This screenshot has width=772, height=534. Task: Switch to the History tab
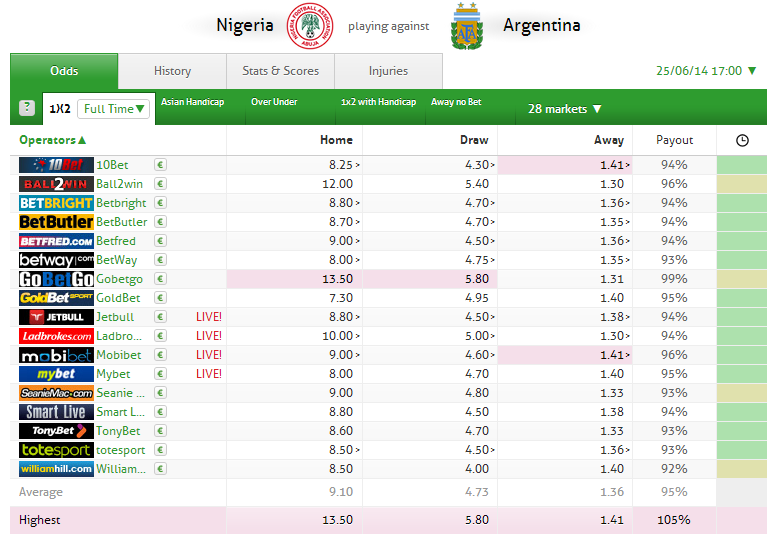click(172, 71)
